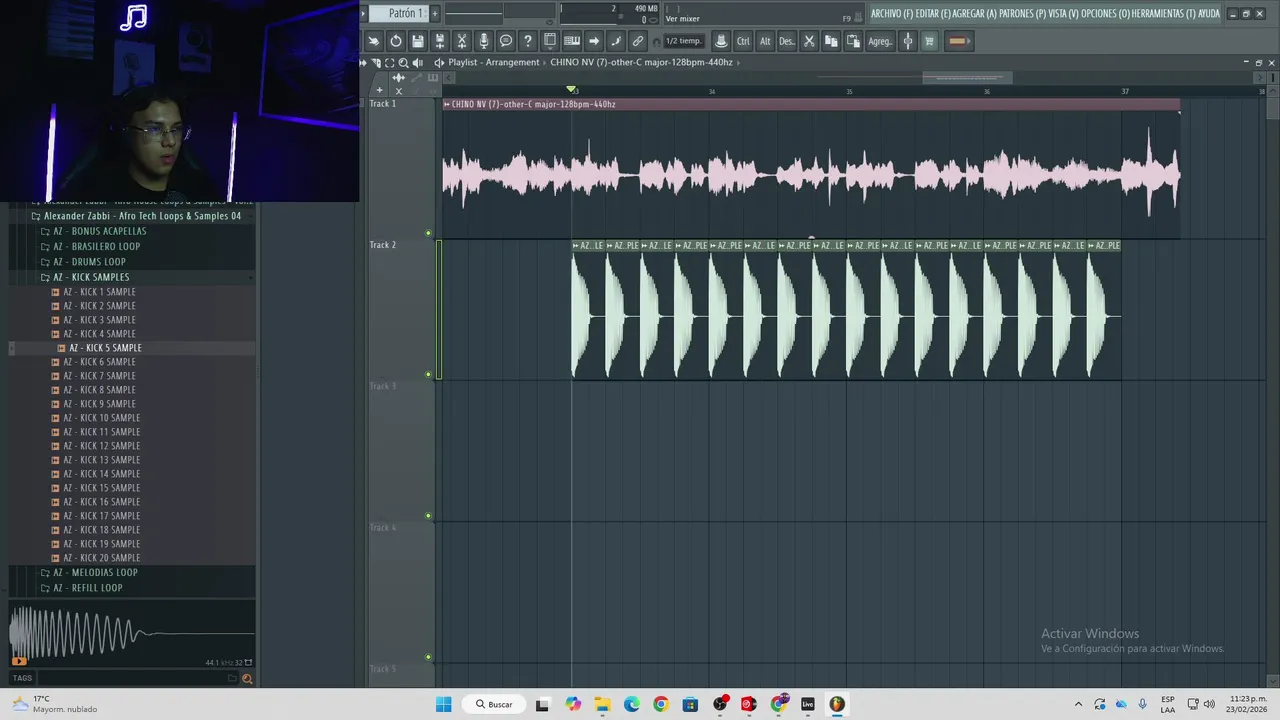Open the ARCHIVO menu
Image resolution: width=1280 pixels, height=720 pixels.
pos(891,13)
